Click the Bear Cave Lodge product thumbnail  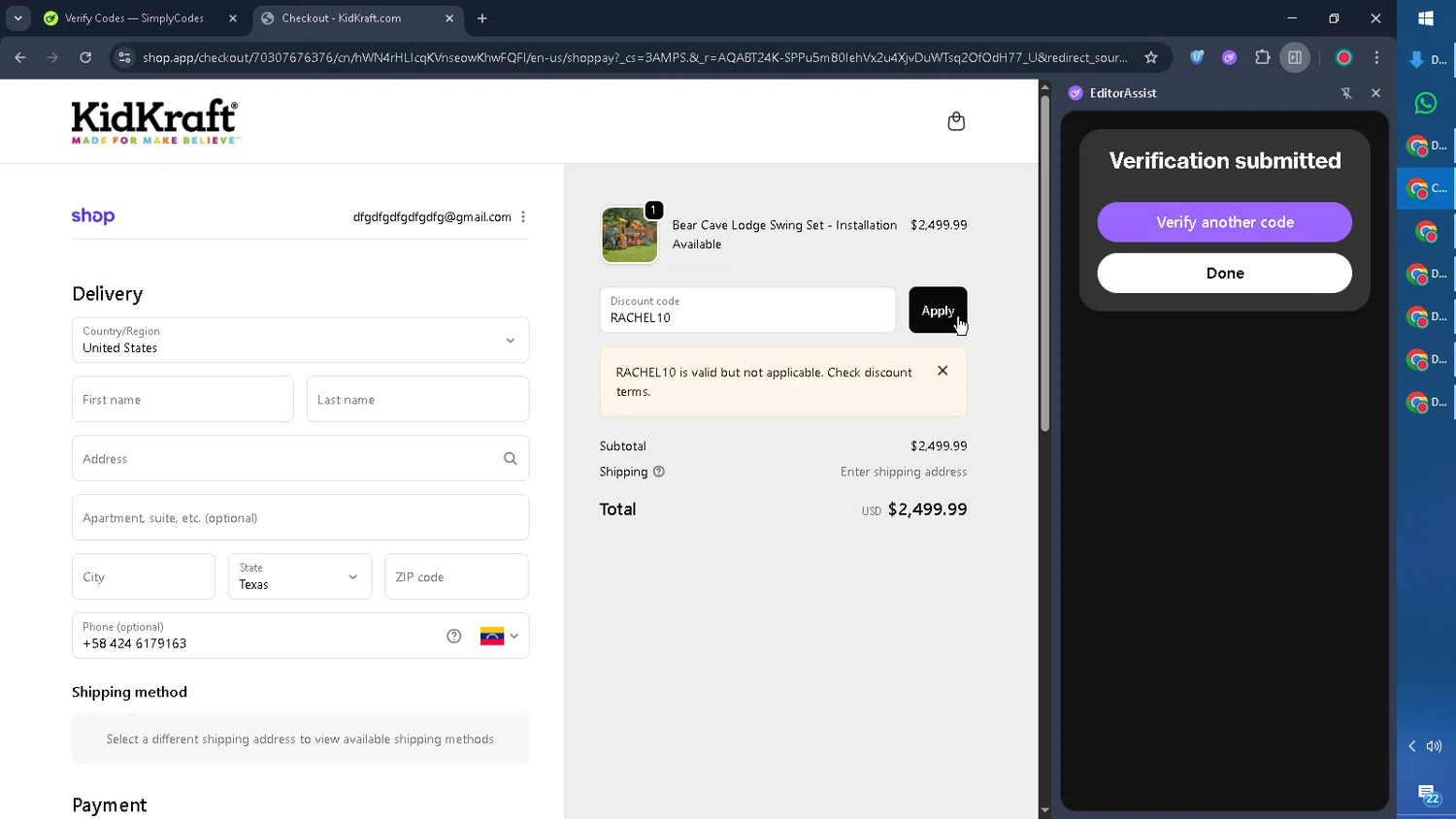pos(629,235)
